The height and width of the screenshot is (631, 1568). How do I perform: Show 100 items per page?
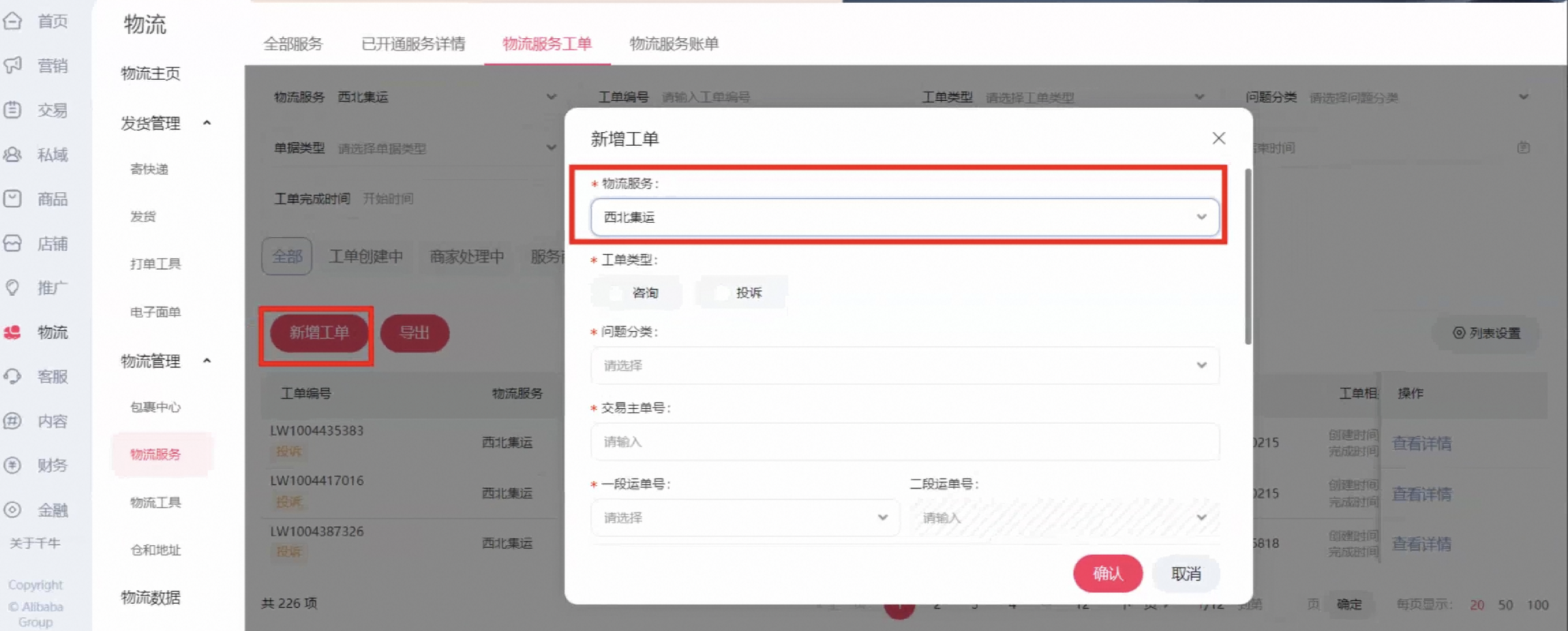point(1537,605)
